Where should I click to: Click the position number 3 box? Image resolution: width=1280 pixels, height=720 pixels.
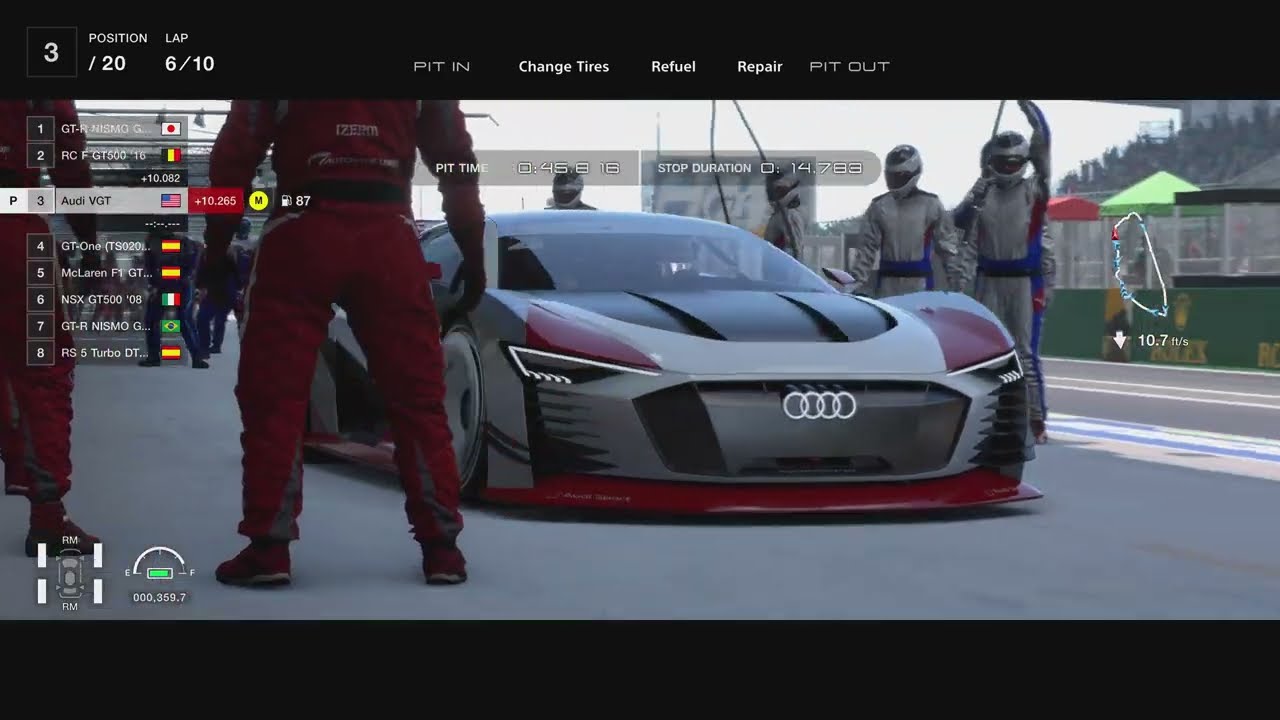[51, 52]
